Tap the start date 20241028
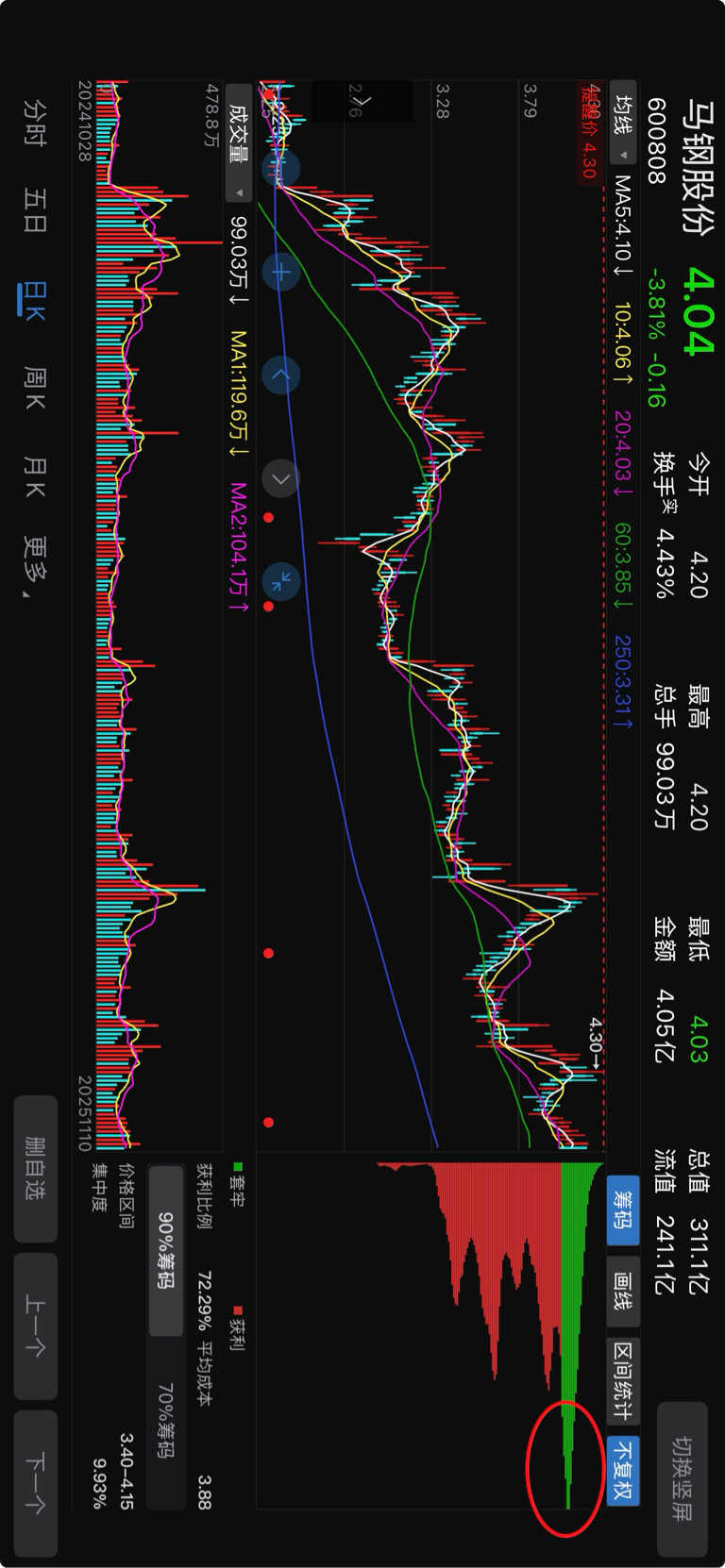This screenshot has width=725, height=1568. click(x=85, y=121)
